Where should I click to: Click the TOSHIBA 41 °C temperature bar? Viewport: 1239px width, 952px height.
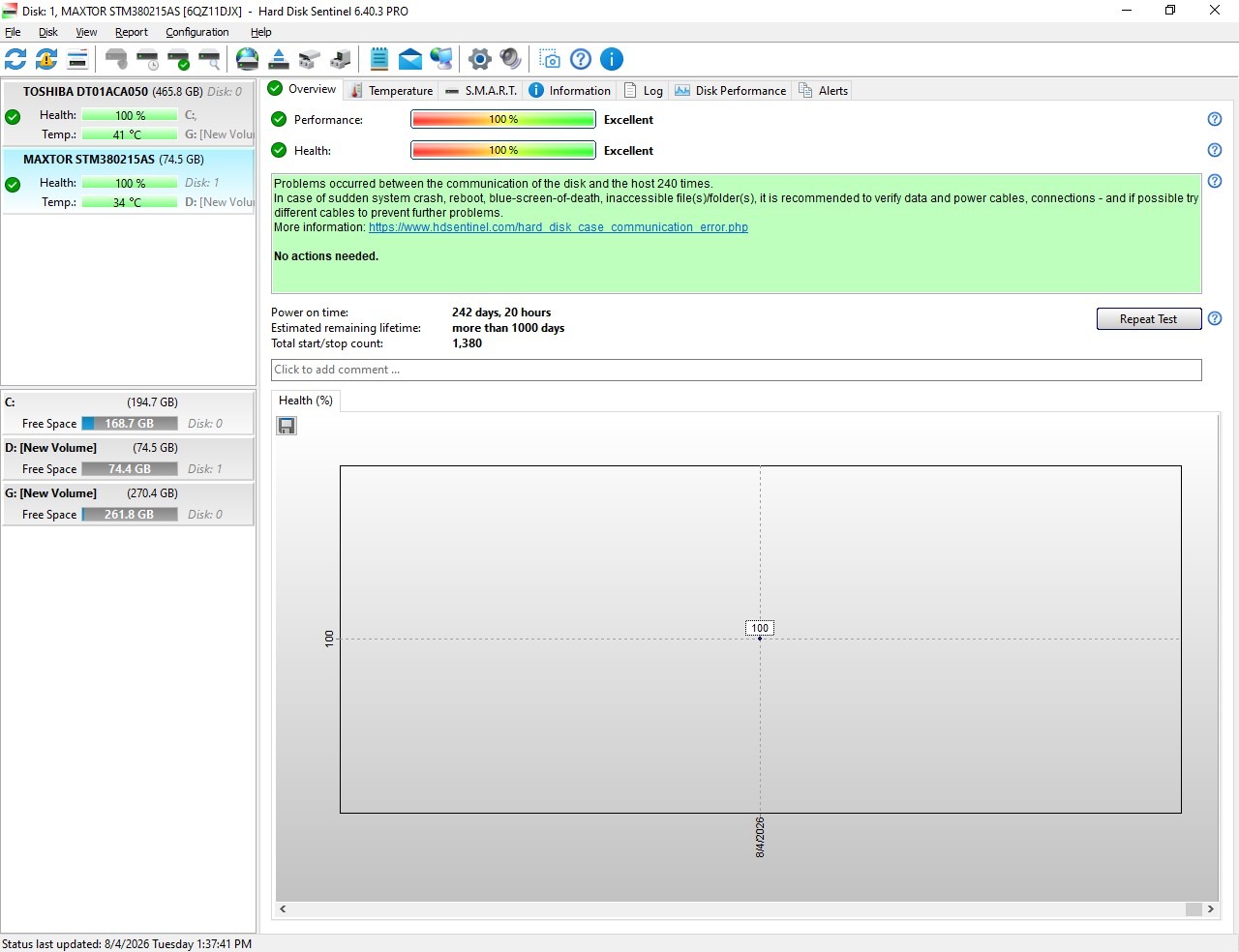pos(130,134)
